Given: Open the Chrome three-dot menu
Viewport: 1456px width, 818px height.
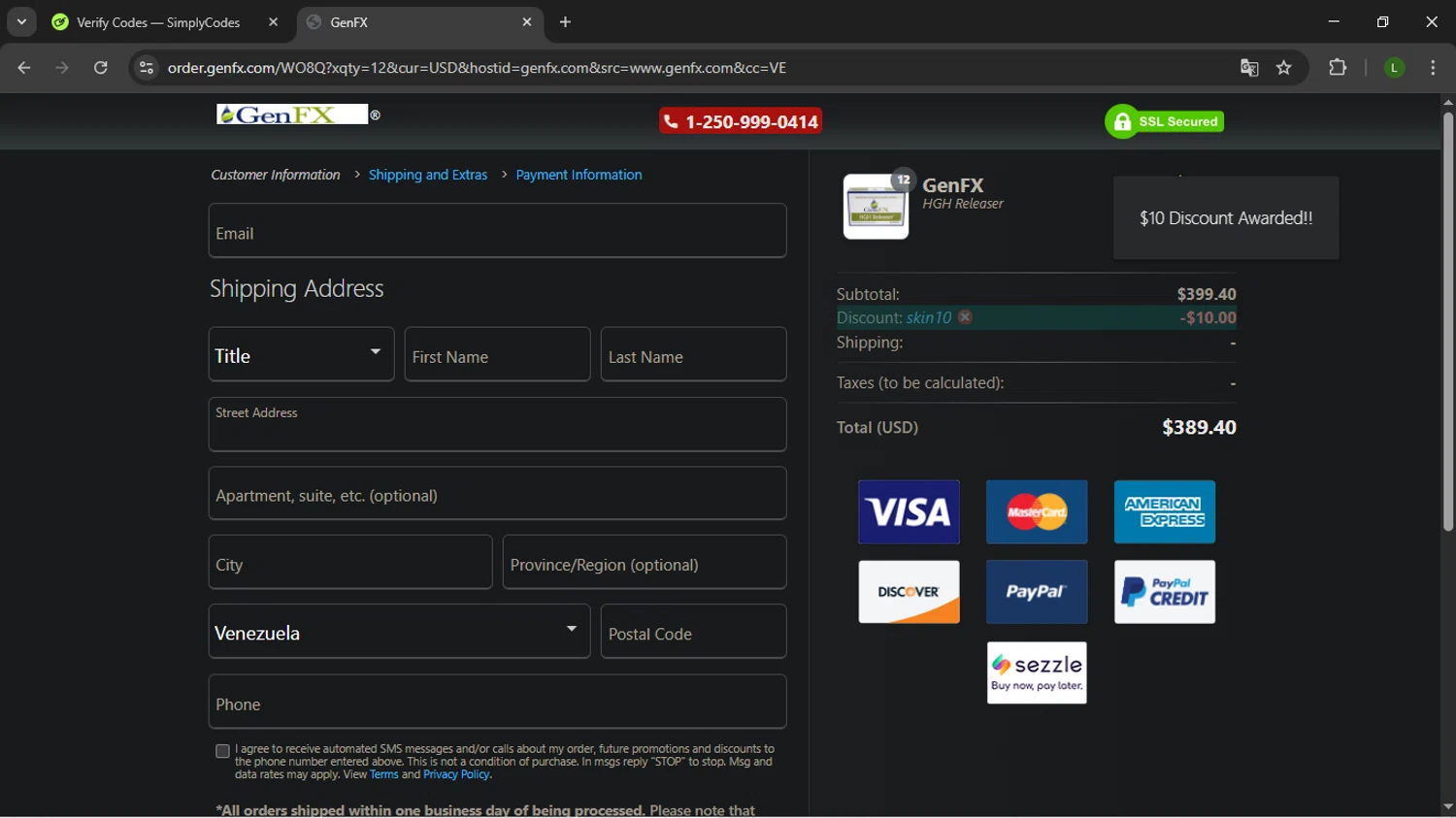Looking at the screenshot, I should click(x=1433, y=68).
